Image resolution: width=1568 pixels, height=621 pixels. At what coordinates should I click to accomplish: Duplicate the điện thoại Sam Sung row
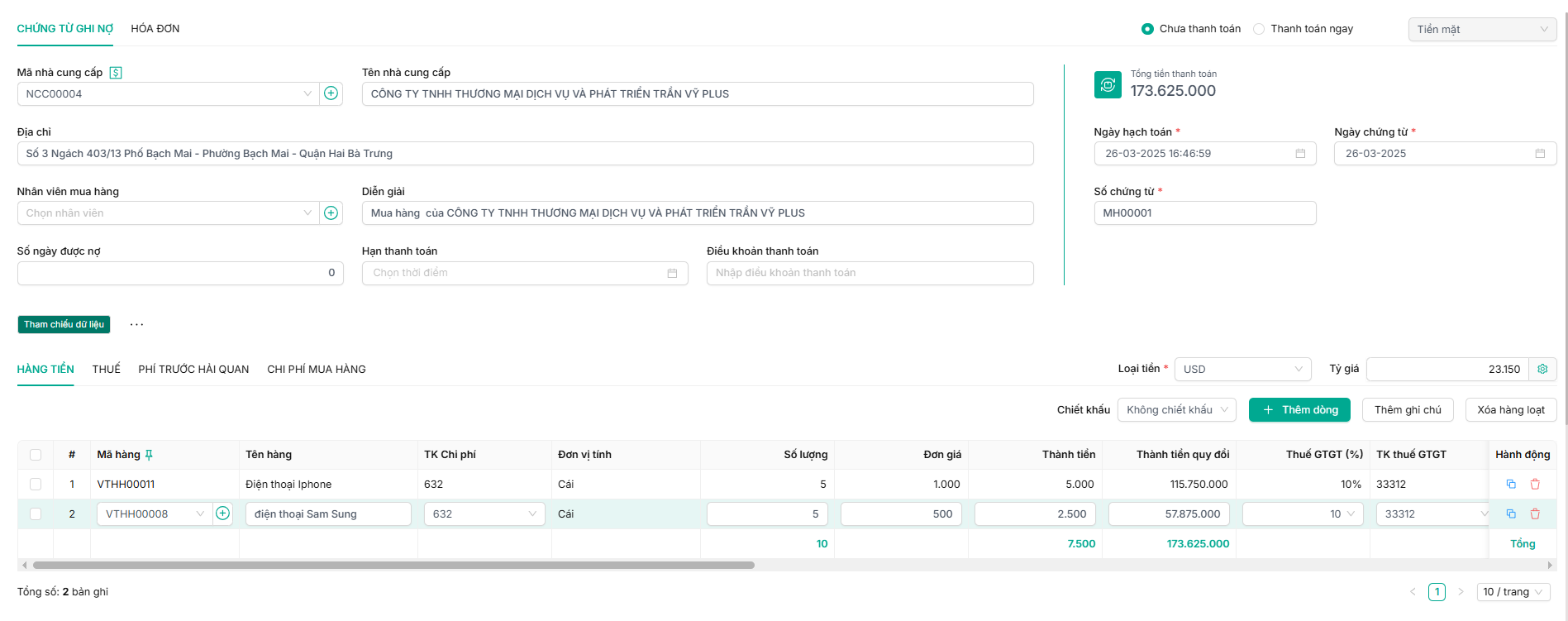click(x=1511, y=514)
